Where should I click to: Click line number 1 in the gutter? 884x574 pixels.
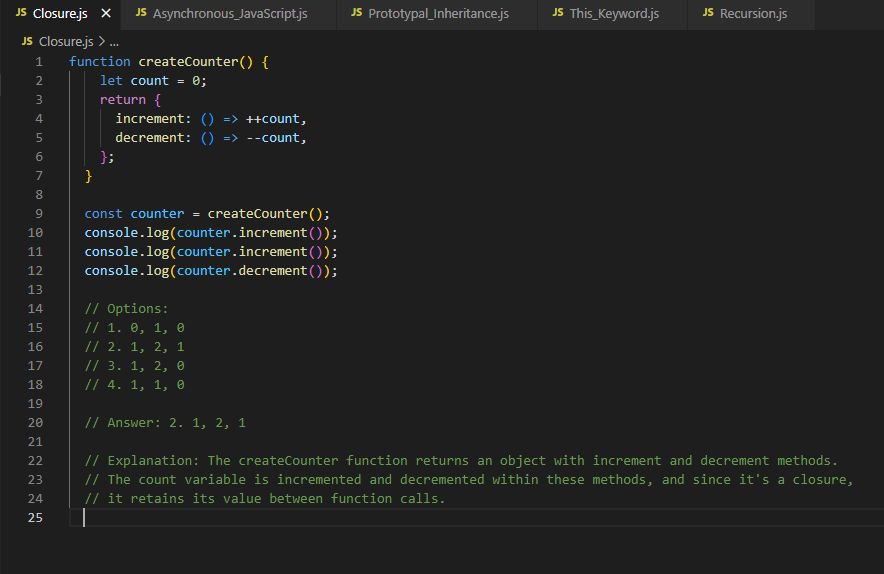coord(38,62)
